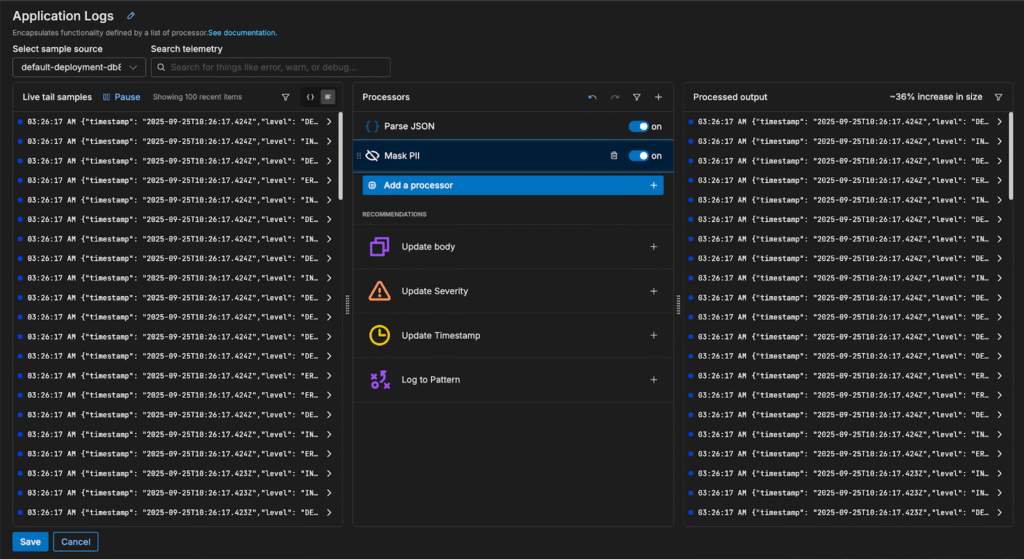Delete the Mask PII processor via trash icon
The image size is (1024, 559).
point(614,156)
